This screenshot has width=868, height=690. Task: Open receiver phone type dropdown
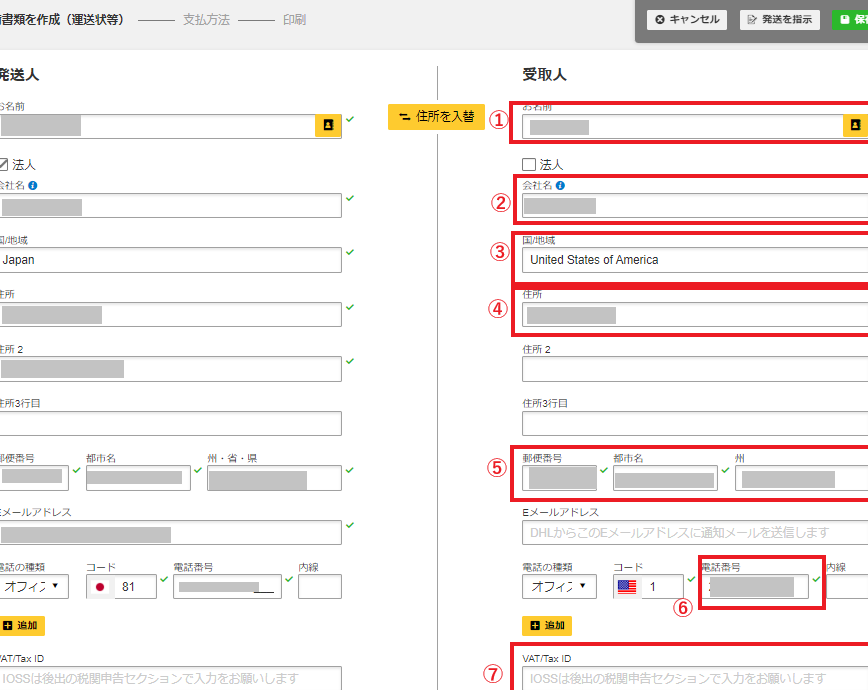(559, 586)
